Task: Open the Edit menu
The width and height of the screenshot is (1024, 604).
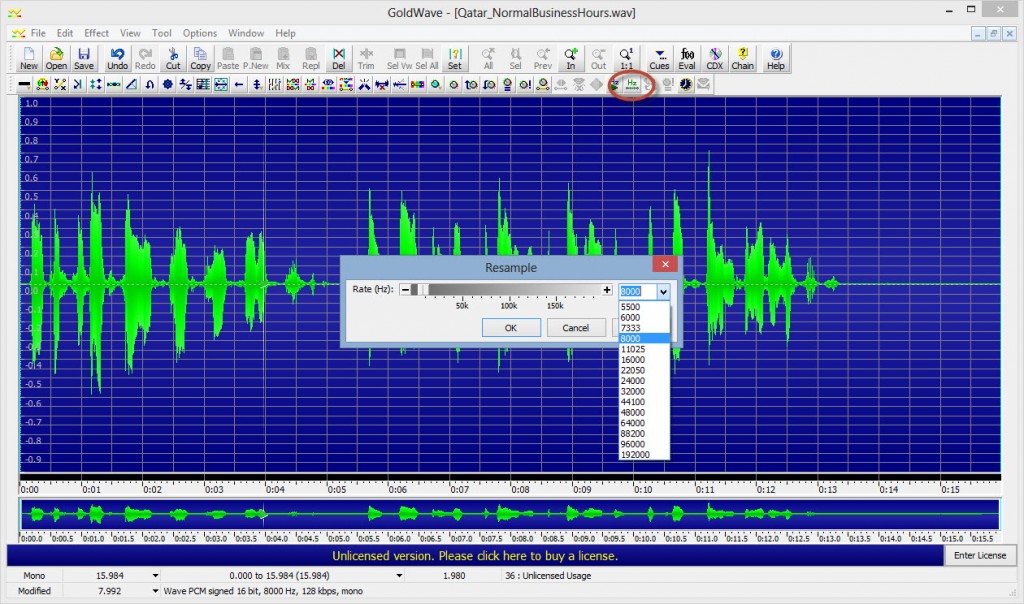Action: click(x=65, y=33)
